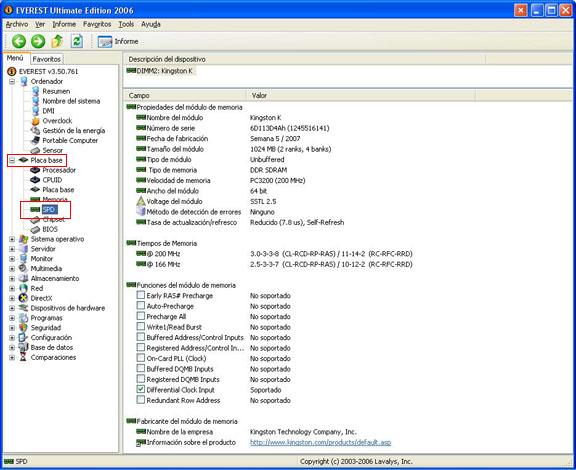Screen dimensions: 576x470
Task: Select the Monitor category
Action: [x=42, y=259]
